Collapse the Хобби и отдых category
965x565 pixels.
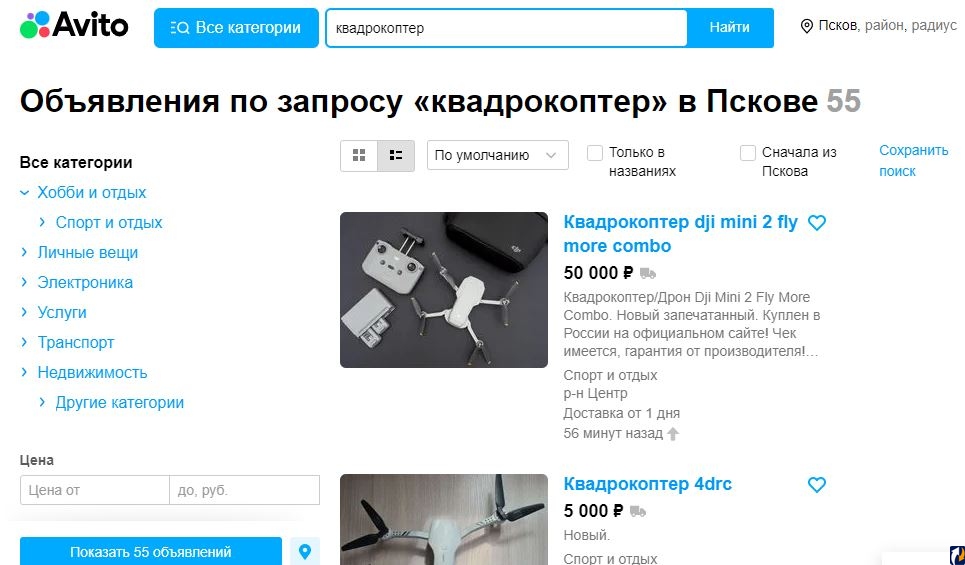click(25, 193)
